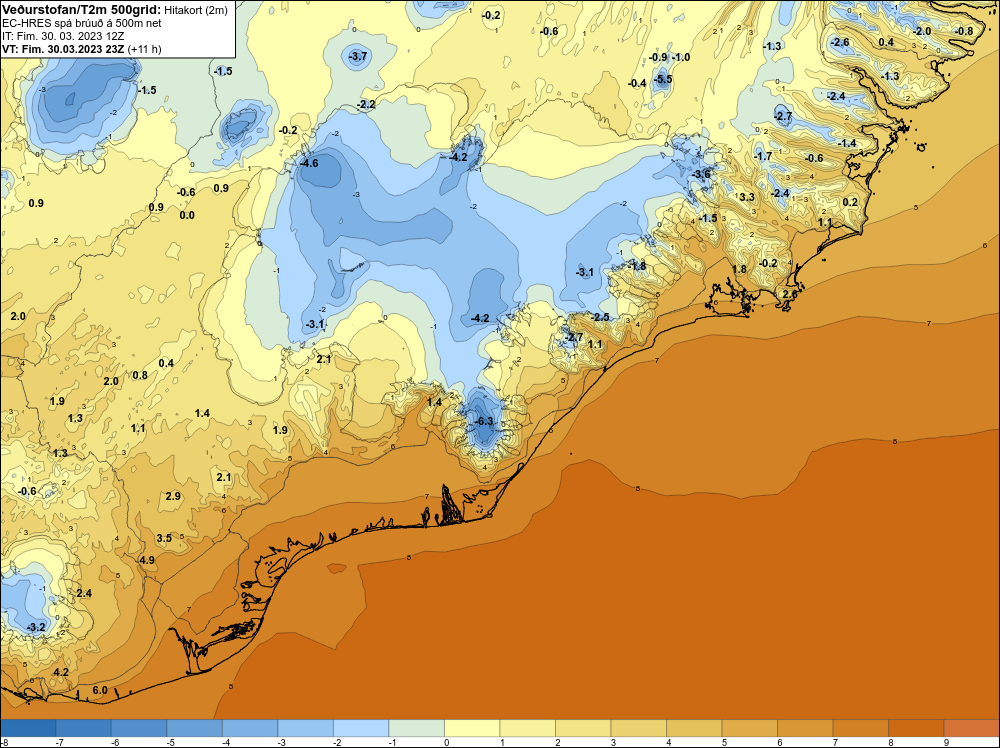The width and height of the screenshot is (1000, 748).
Task: Select legend color between 0 and 1
Action: pos(472,728)
